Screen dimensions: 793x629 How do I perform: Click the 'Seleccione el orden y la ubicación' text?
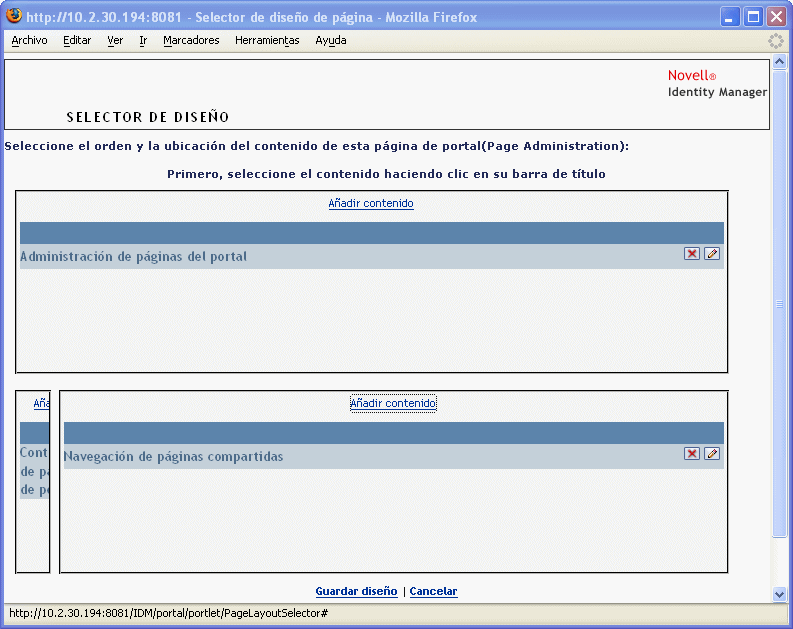click(317, 146)
